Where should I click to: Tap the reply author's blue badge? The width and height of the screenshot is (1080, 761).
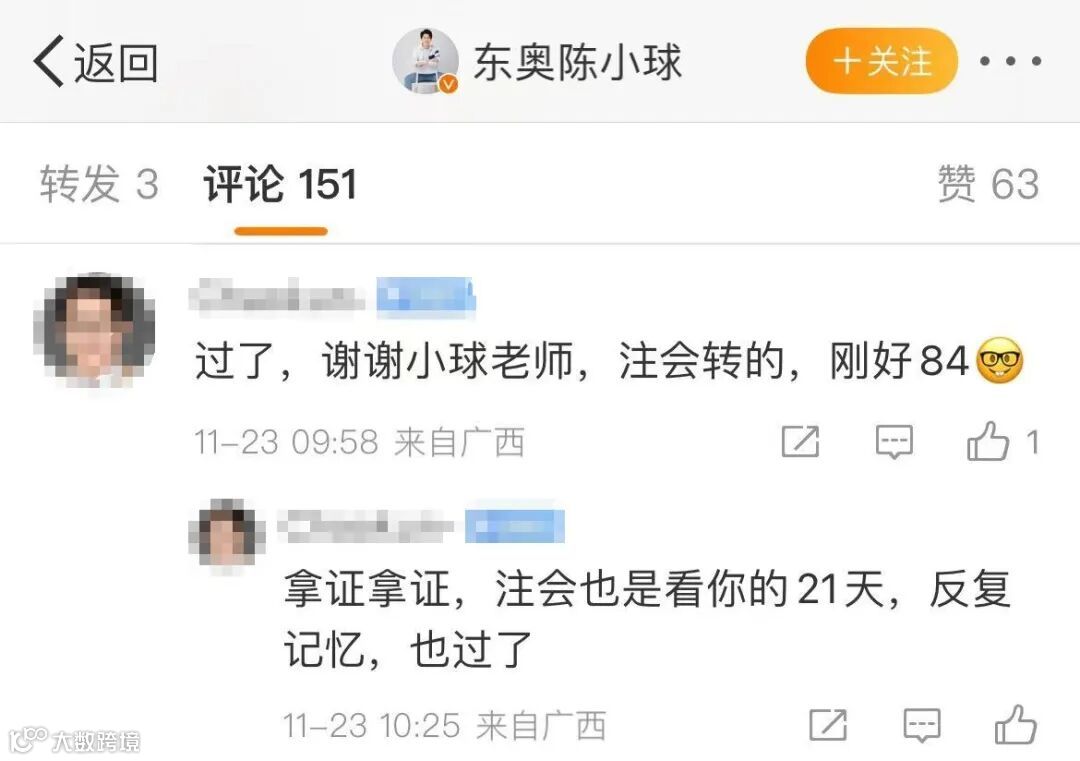515,527
